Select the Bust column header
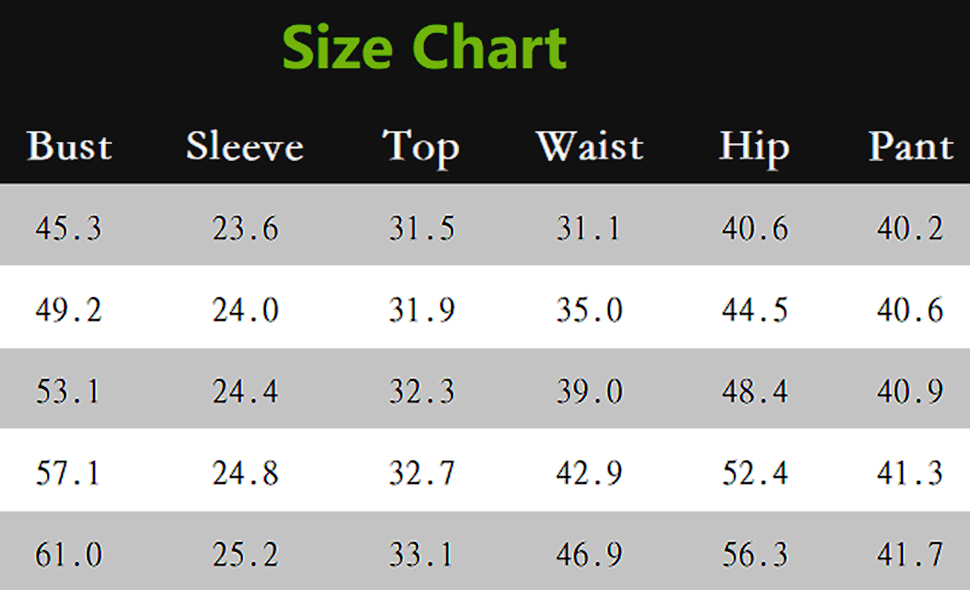970x600 pixels. click(69, 147)
